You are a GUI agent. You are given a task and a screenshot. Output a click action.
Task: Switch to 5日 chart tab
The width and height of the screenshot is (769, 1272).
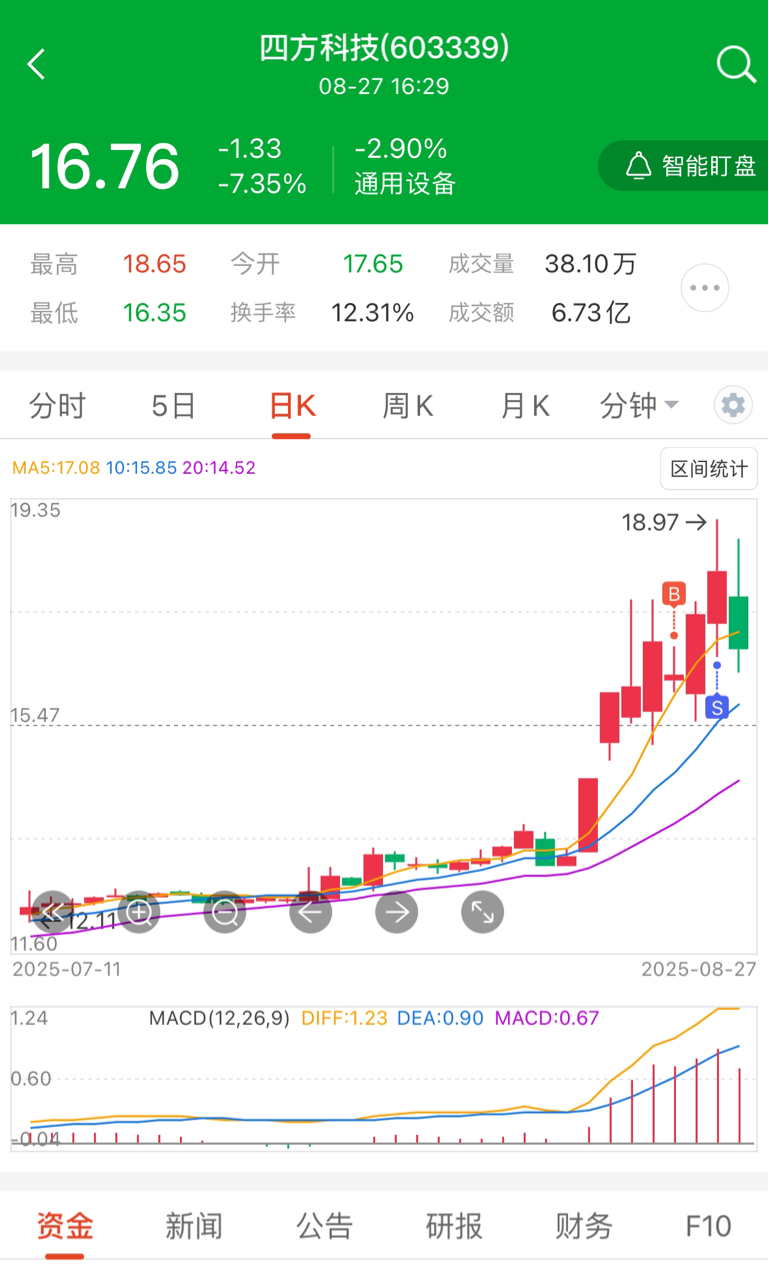click(173, 406)
